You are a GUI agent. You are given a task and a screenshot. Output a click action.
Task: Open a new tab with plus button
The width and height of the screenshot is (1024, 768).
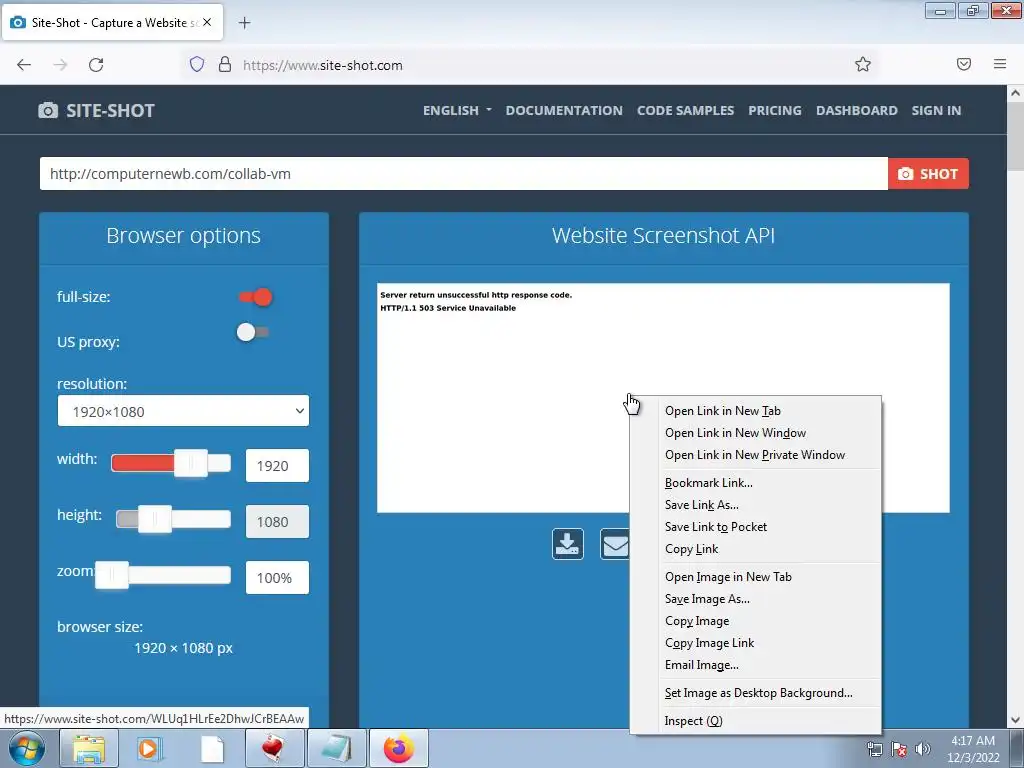(244, 23)
